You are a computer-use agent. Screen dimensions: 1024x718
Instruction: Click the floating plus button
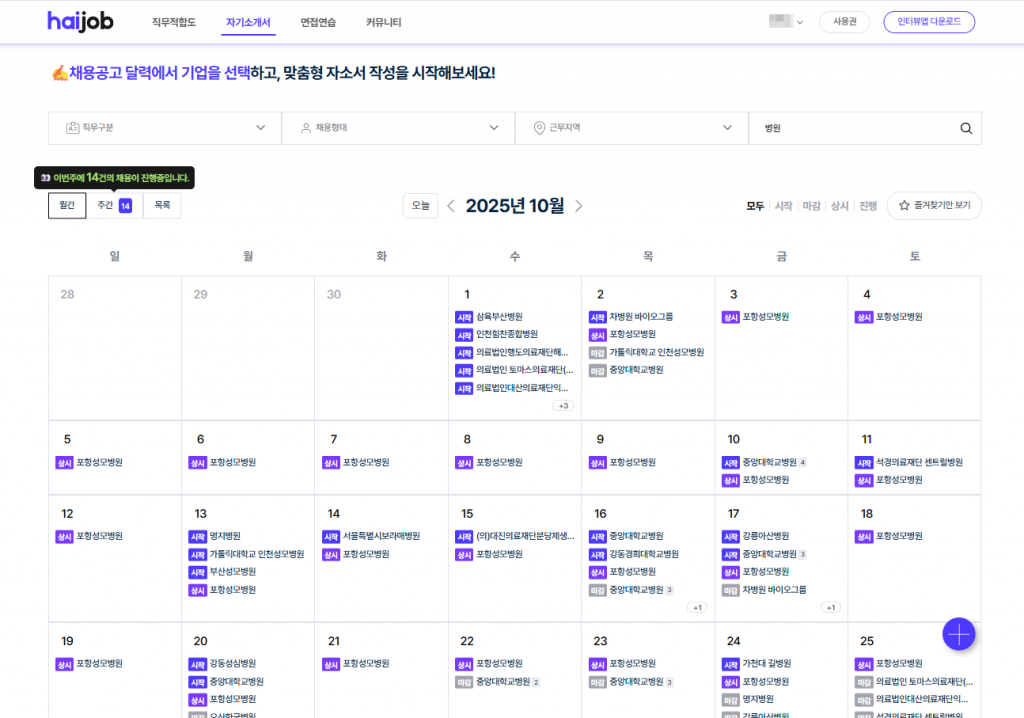coord(958,634)
